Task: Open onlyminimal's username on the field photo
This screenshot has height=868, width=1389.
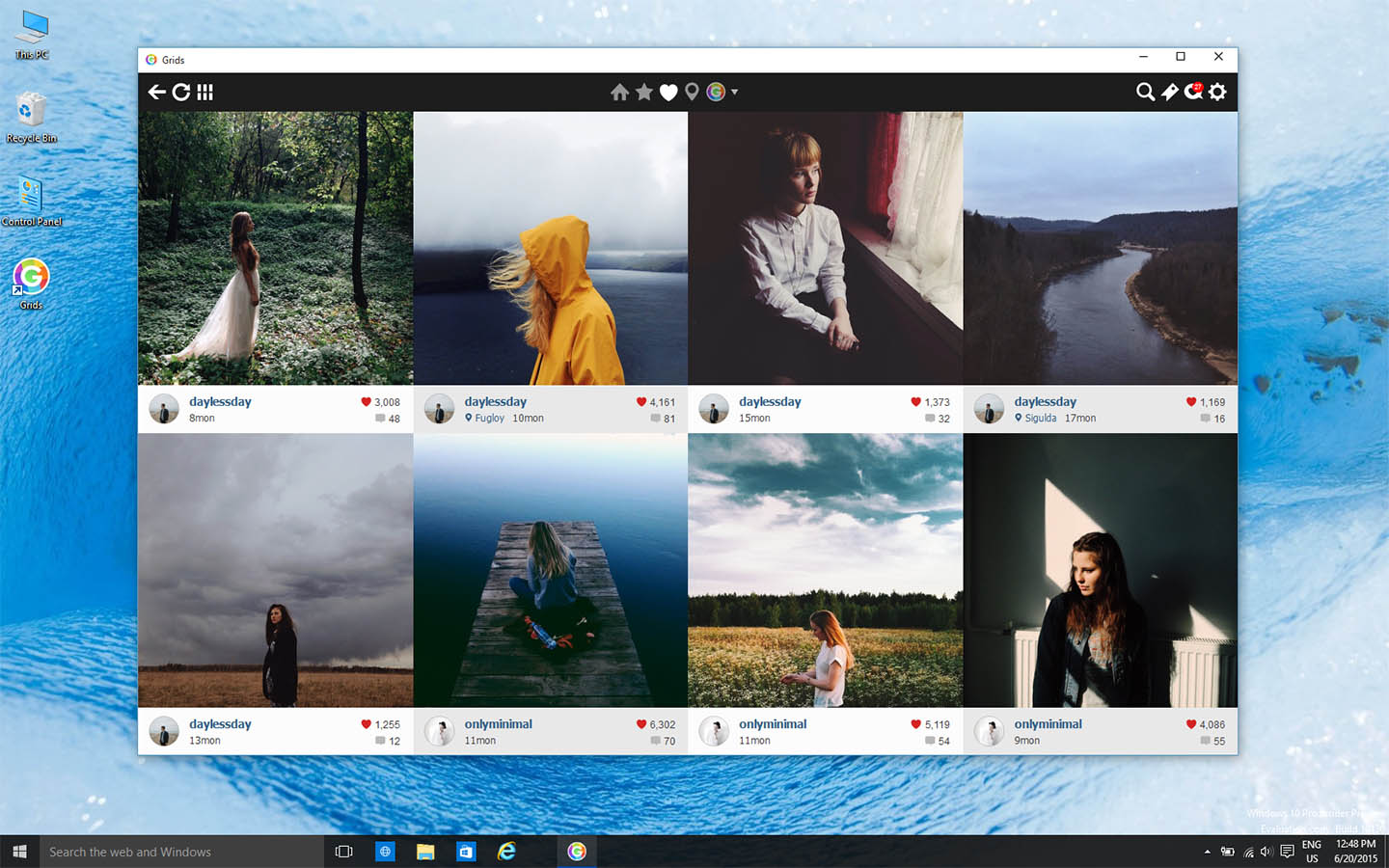Action: [773, 723]
